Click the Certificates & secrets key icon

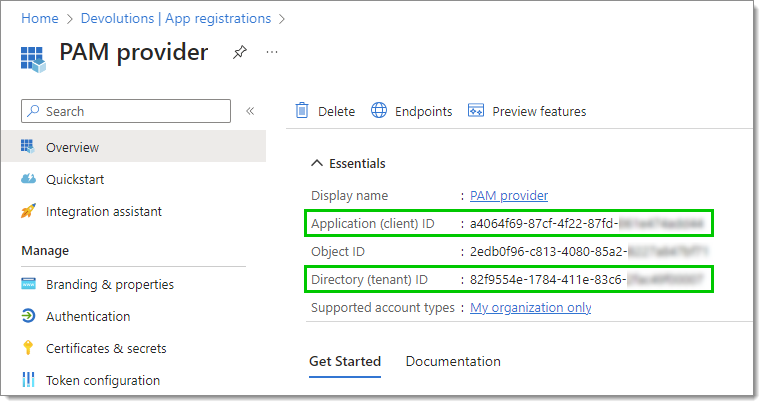click(x=28, y=348)
